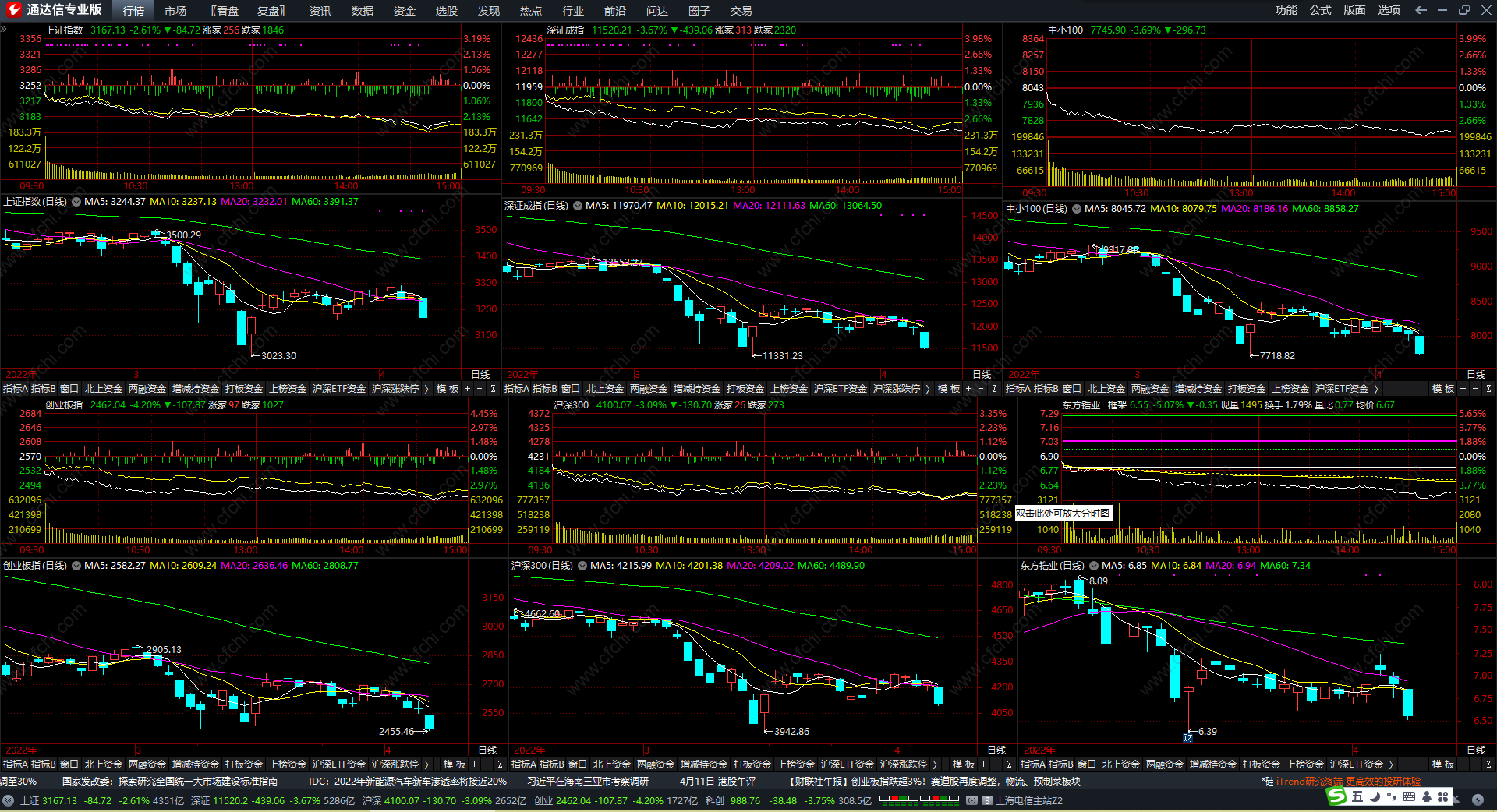
Task: Zoom in the 创业板指 daily chart with plus
Action: point(475,764)
